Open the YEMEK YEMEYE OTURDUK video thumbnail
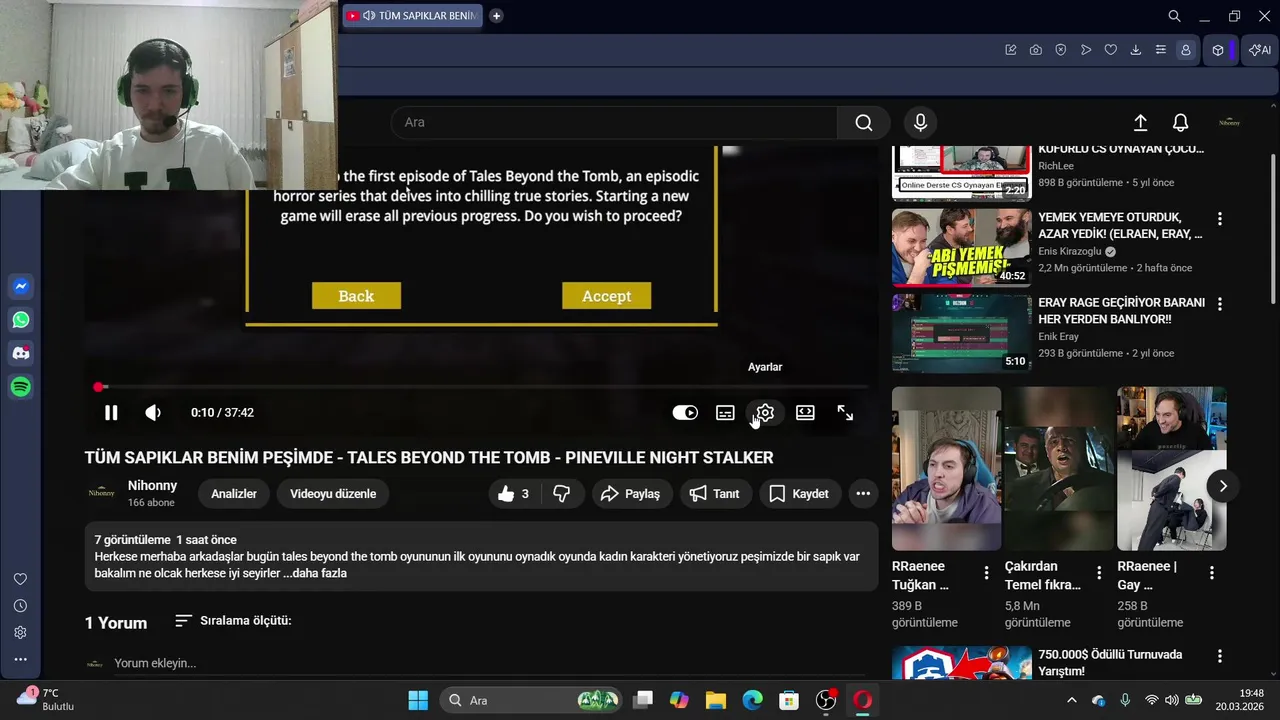 [961, 247]
